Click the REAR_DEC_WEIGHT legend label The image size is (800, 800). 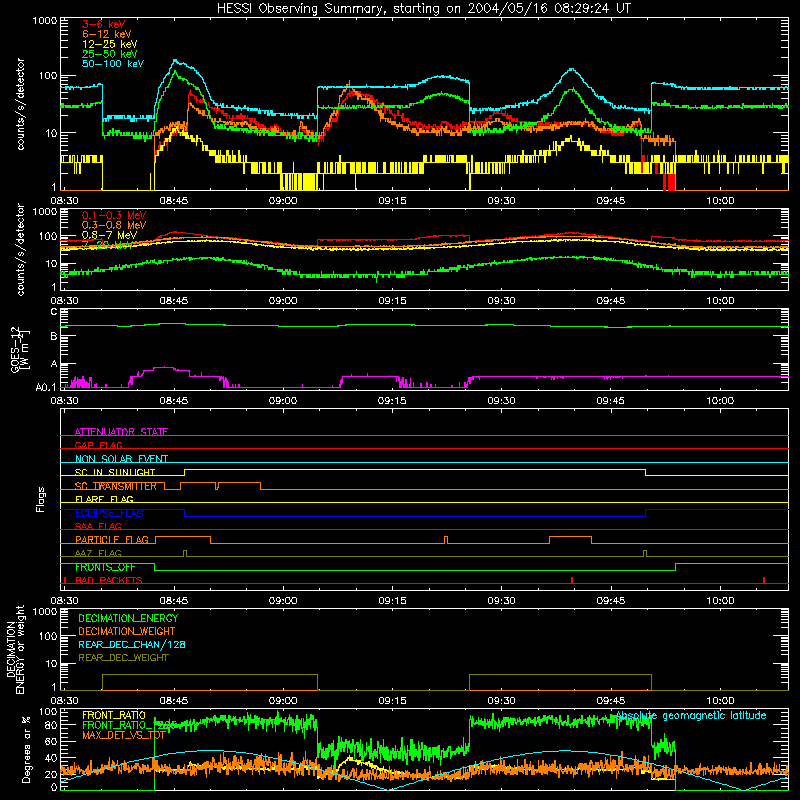[123, 658]
